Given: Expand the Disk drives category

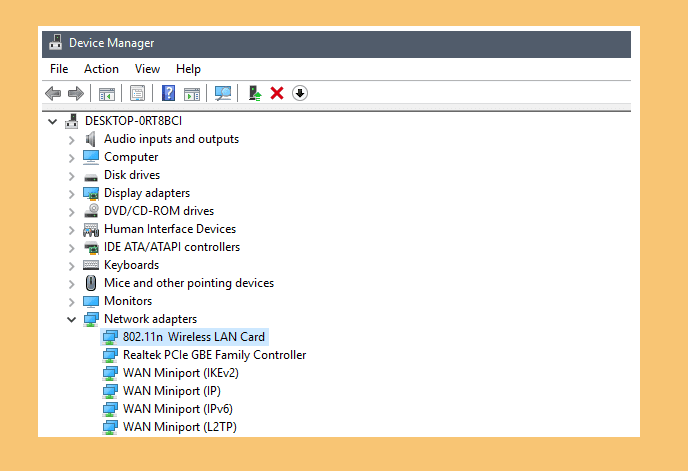Looking at the screenshot, I should (x=71, y=175).
